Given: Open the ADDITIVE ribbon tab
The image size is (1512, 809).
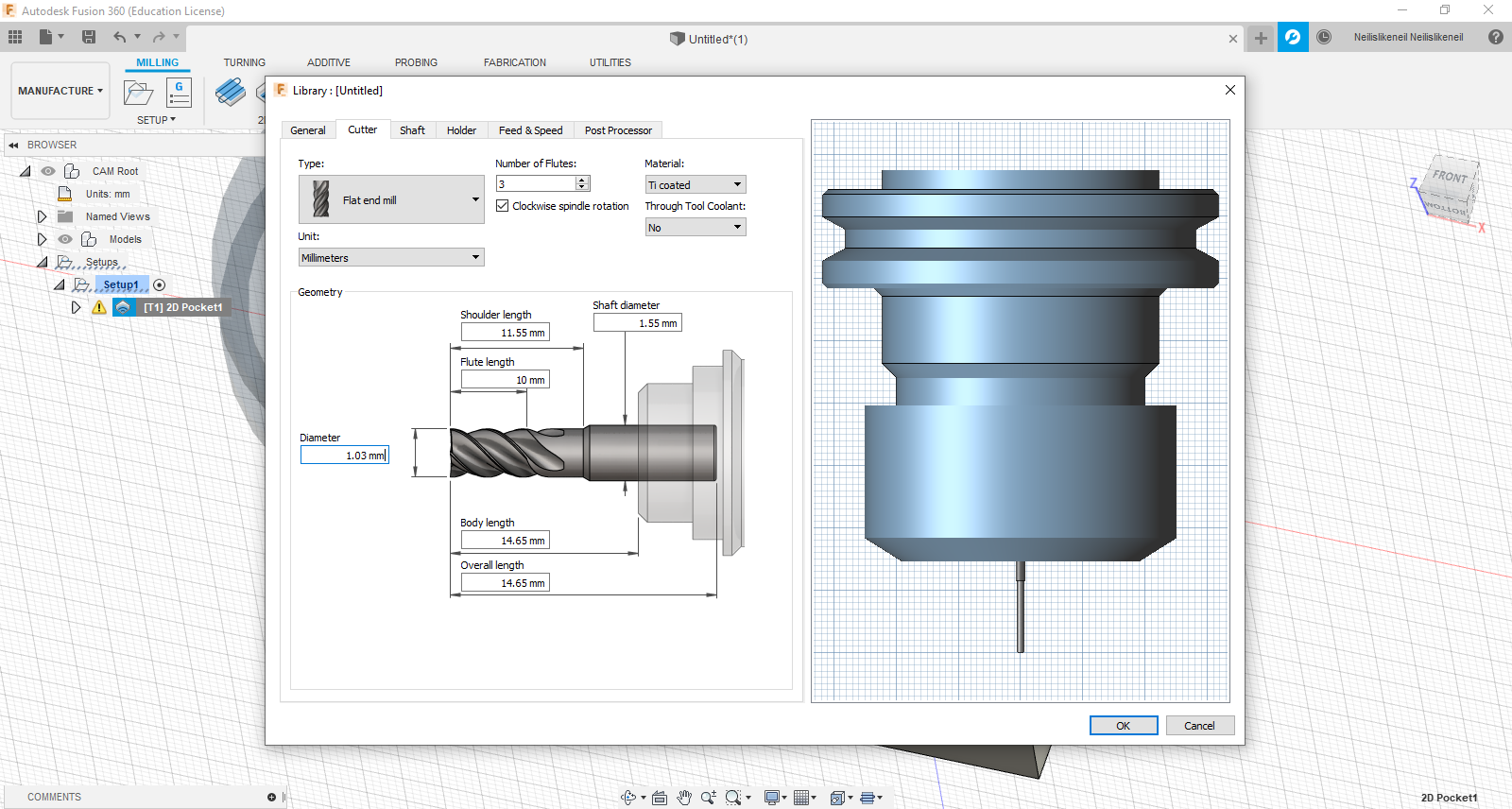Looking at the screenshot, I should [329, 62].
